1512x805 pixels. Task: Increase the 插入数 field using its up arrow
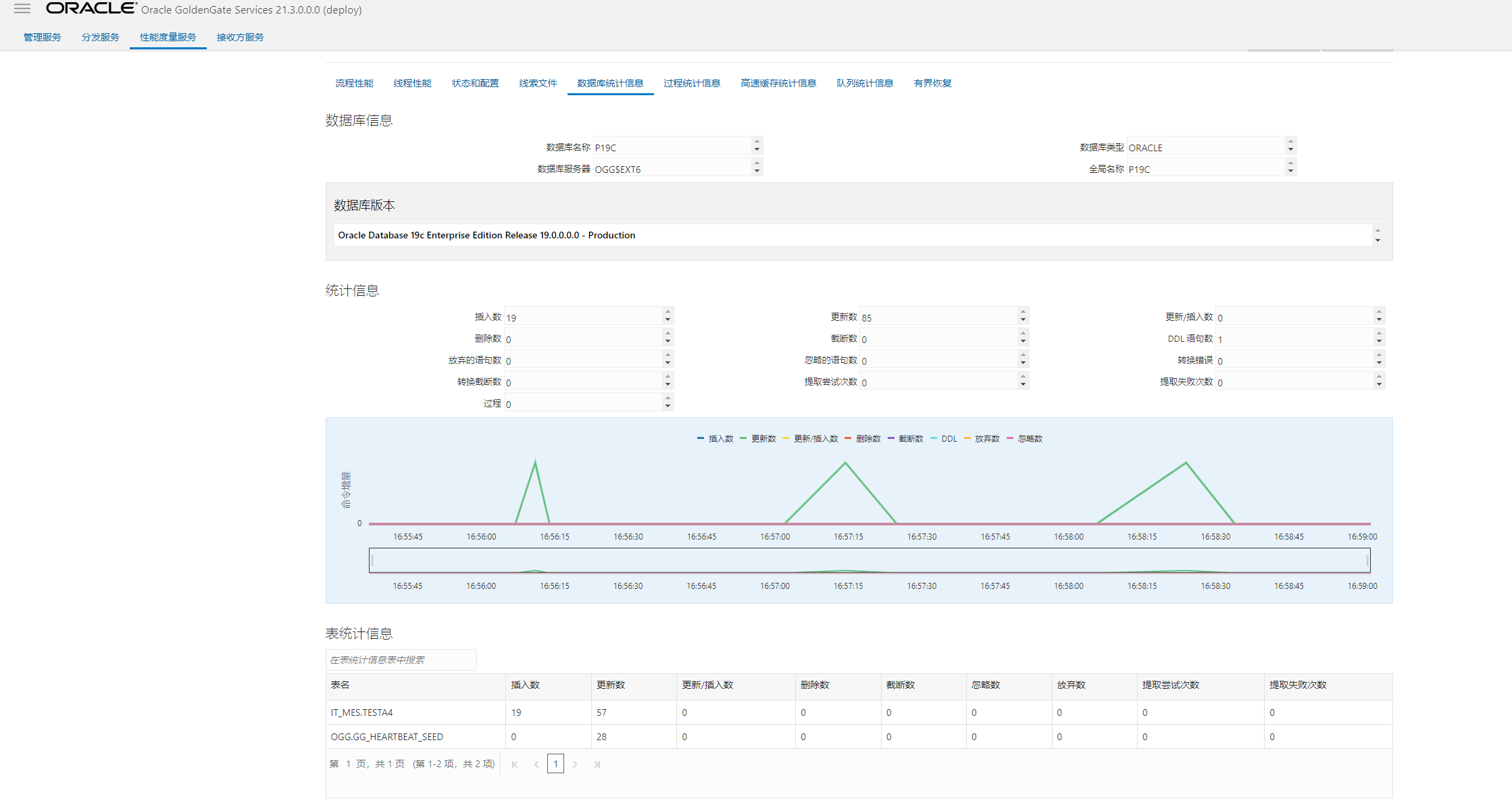[x=667, y=312]
